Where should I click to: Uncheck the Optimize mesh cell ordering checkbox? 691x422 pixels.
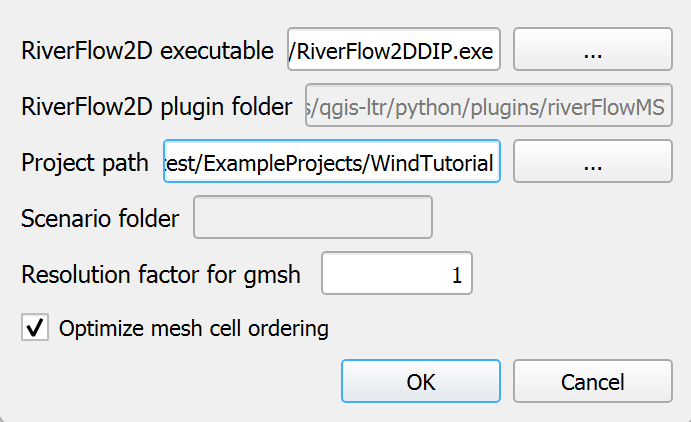point(35,327)
